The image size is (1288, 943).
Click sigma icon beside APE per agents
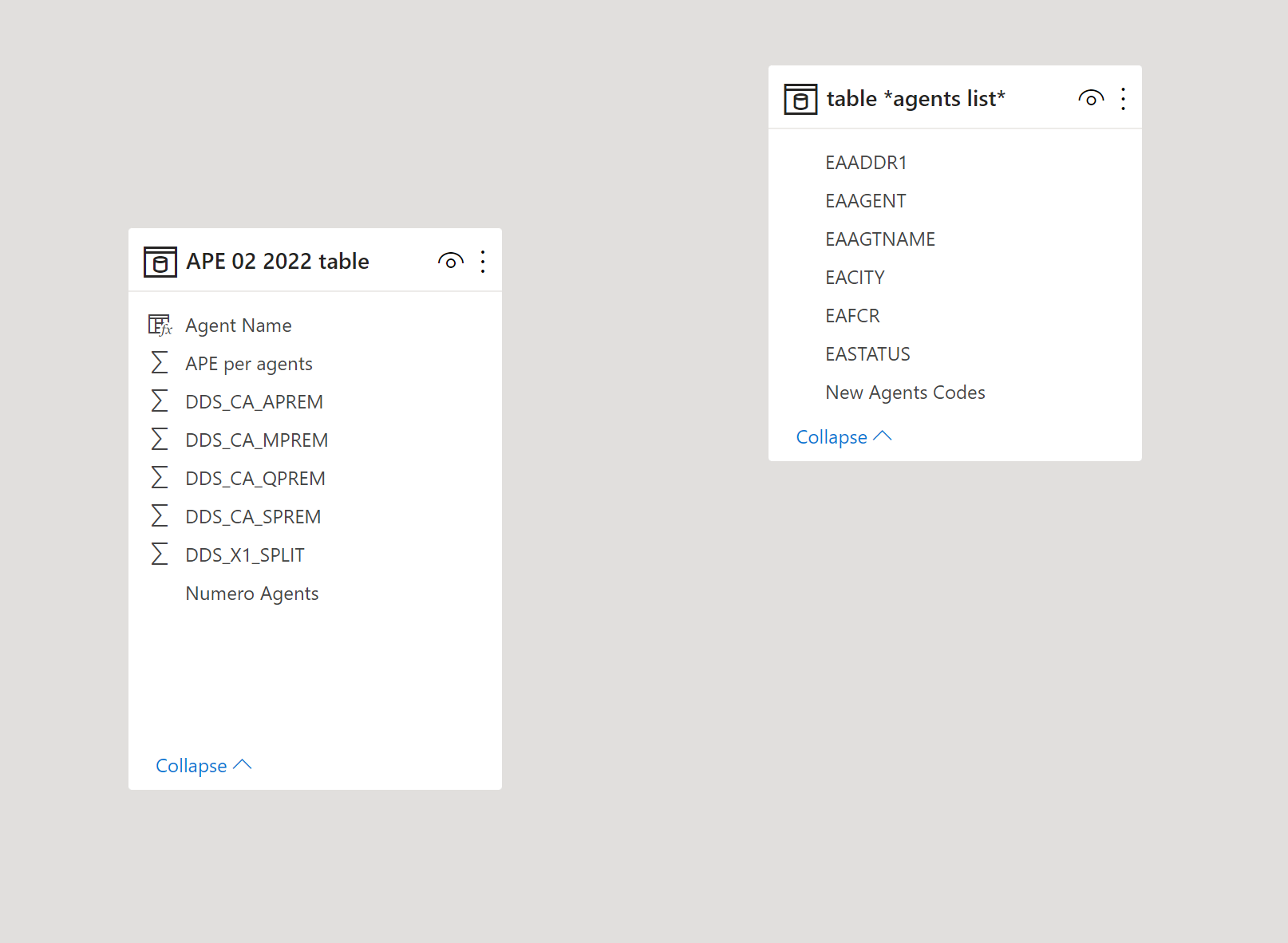click(160, 363)
